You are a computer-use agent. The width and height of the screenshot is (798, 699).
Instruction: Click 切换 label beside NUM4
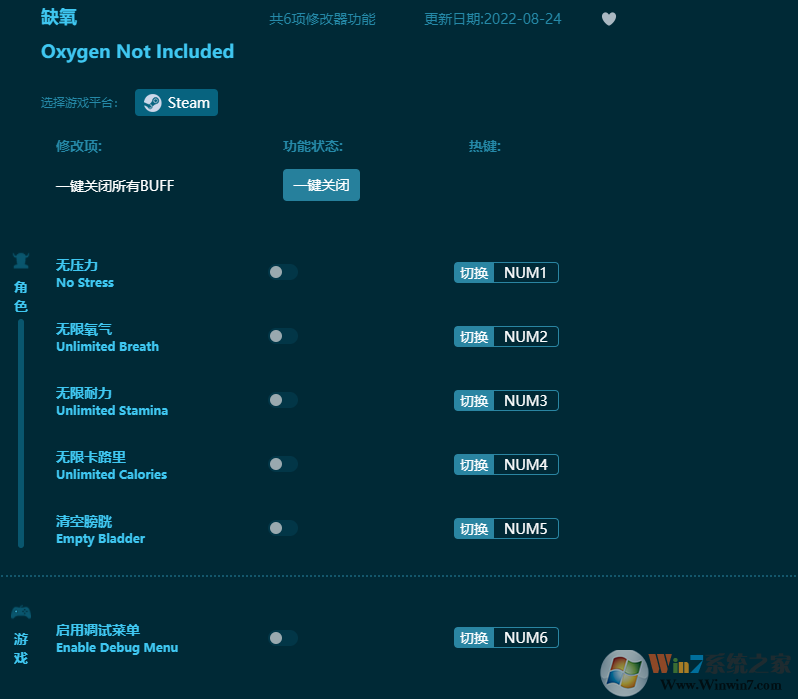tap(474, 465)
